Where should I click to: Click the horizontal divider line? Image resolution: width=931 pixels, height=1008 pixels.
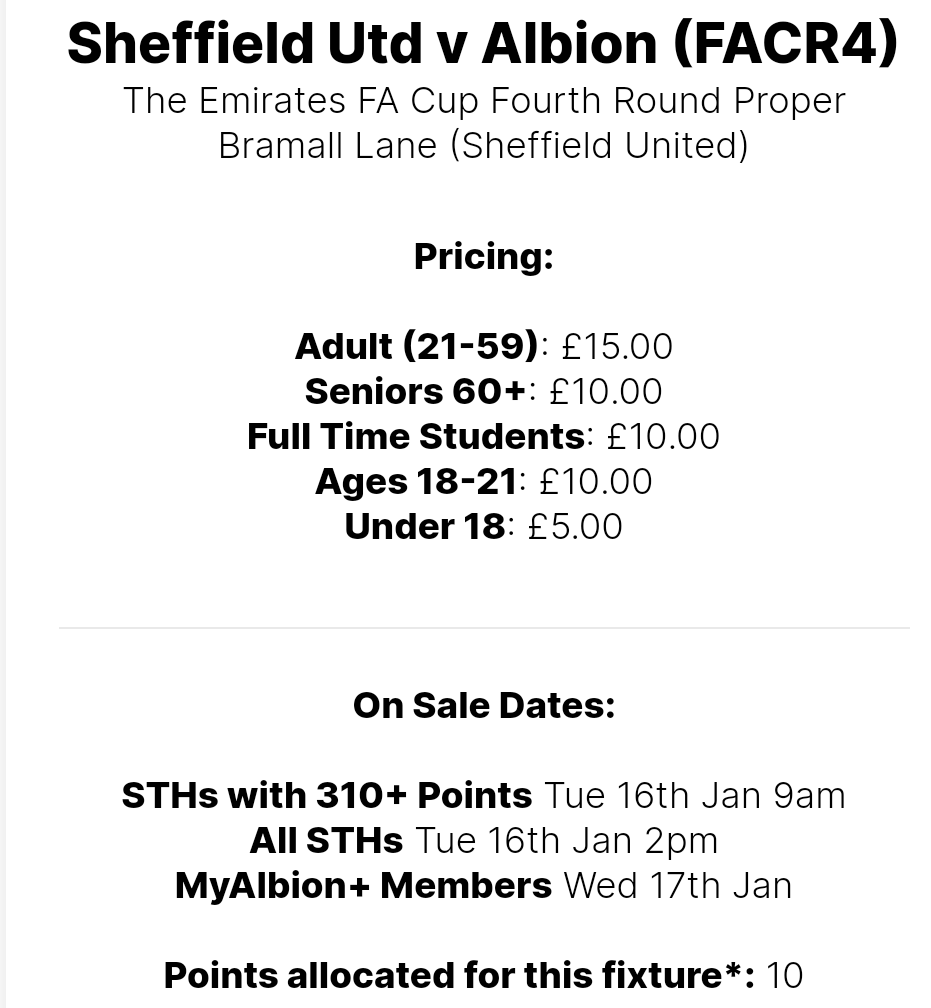click(x=484, y=627)
